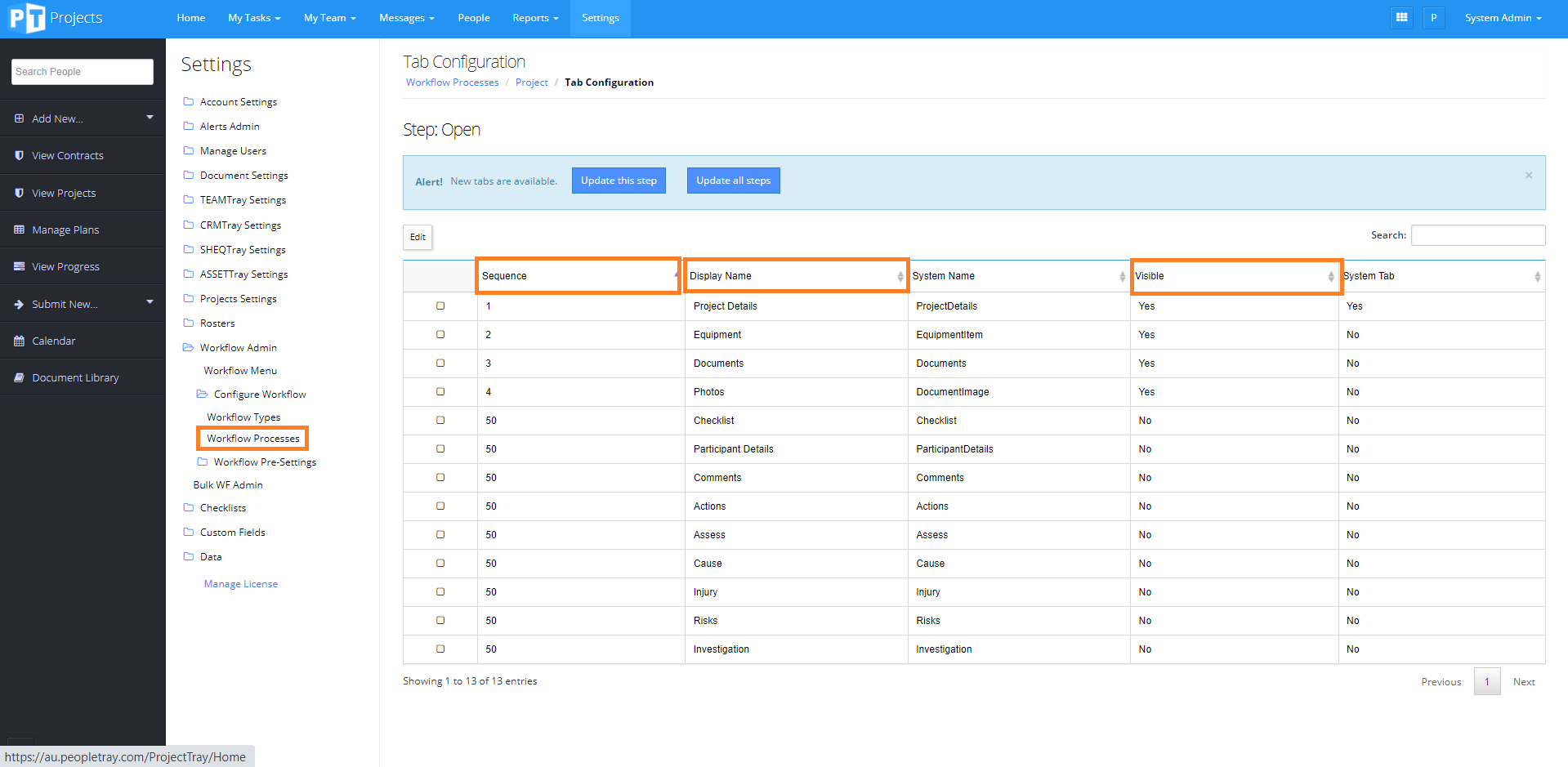Click the Manage Plans grid icon
Screen dimensions: 1568x767
[x=19, y=230]
